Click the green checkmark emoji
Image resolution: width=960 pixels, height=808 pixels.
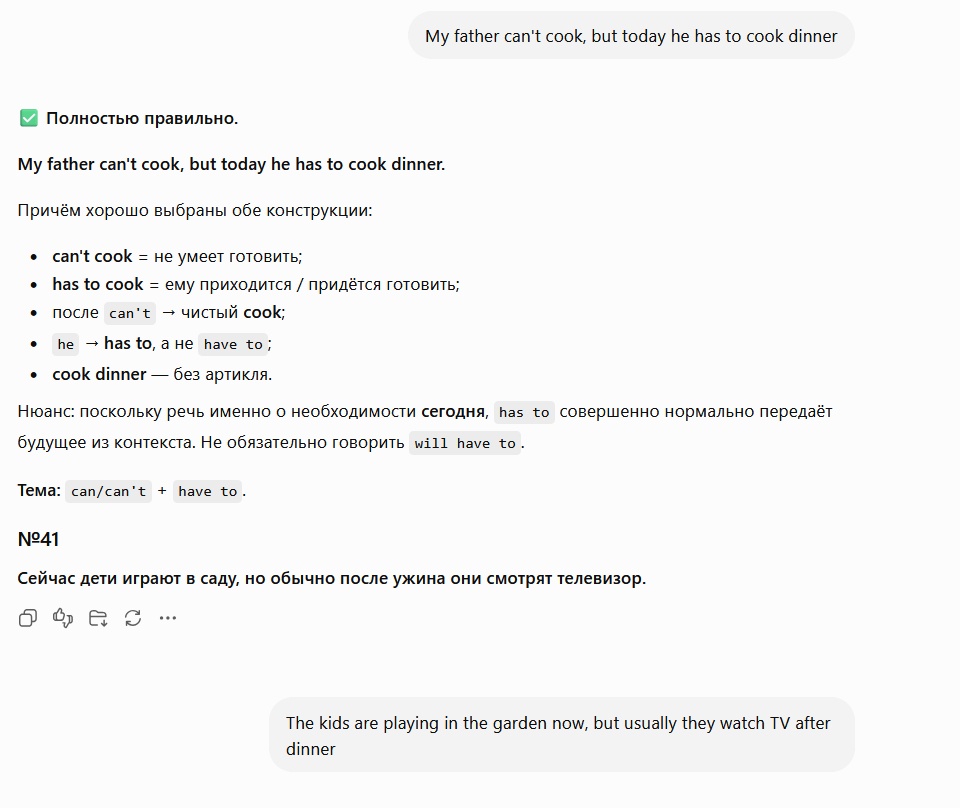29,118
